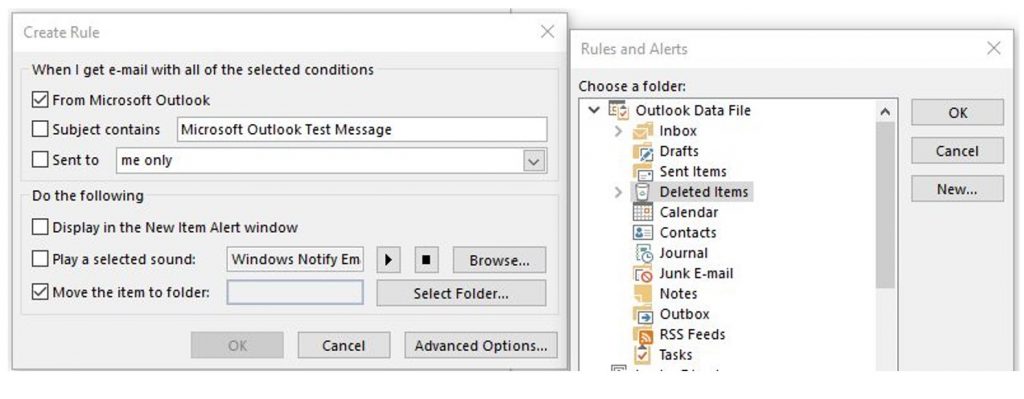Screen dimensions: 1024x399
Task: Select Deleted Items in folder list
Action: [704, 192]
